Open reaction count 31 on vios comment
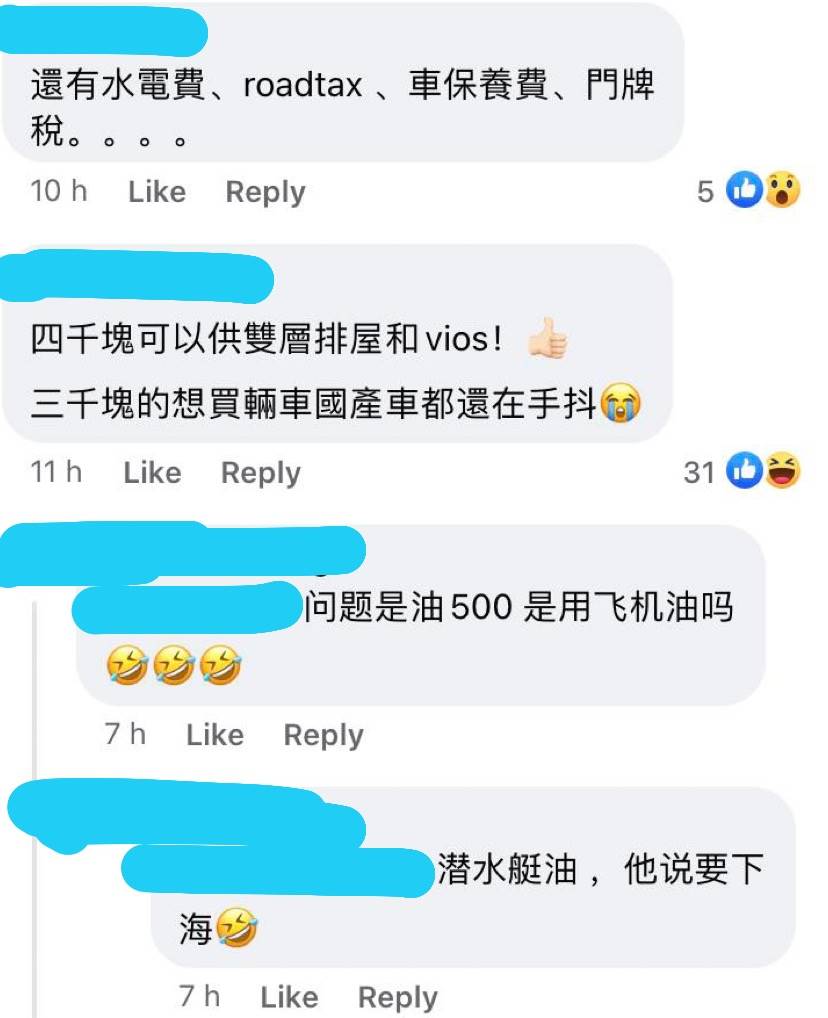This screenshot has height=1018, width=828. [x=699, y=473]
